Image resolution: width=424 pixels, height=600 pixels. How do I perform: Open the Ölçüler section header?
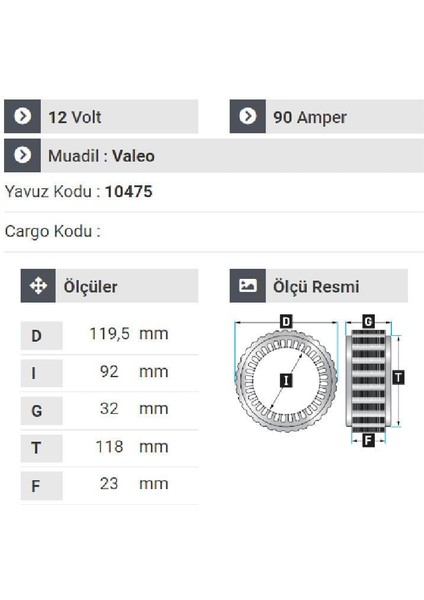(109, 286)
